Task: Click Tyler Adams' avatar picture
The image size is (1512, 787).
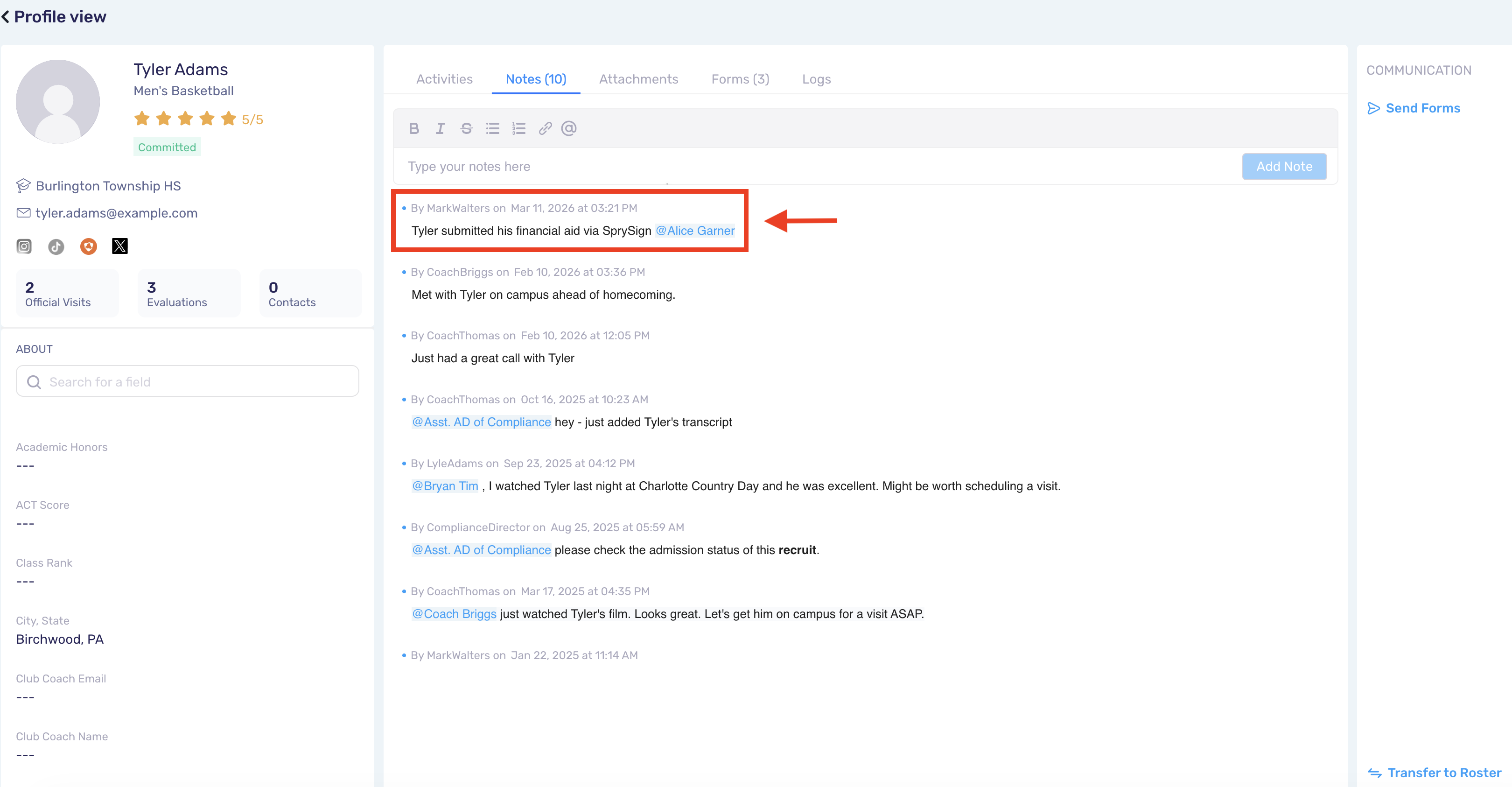Action: tap(57, 102)
